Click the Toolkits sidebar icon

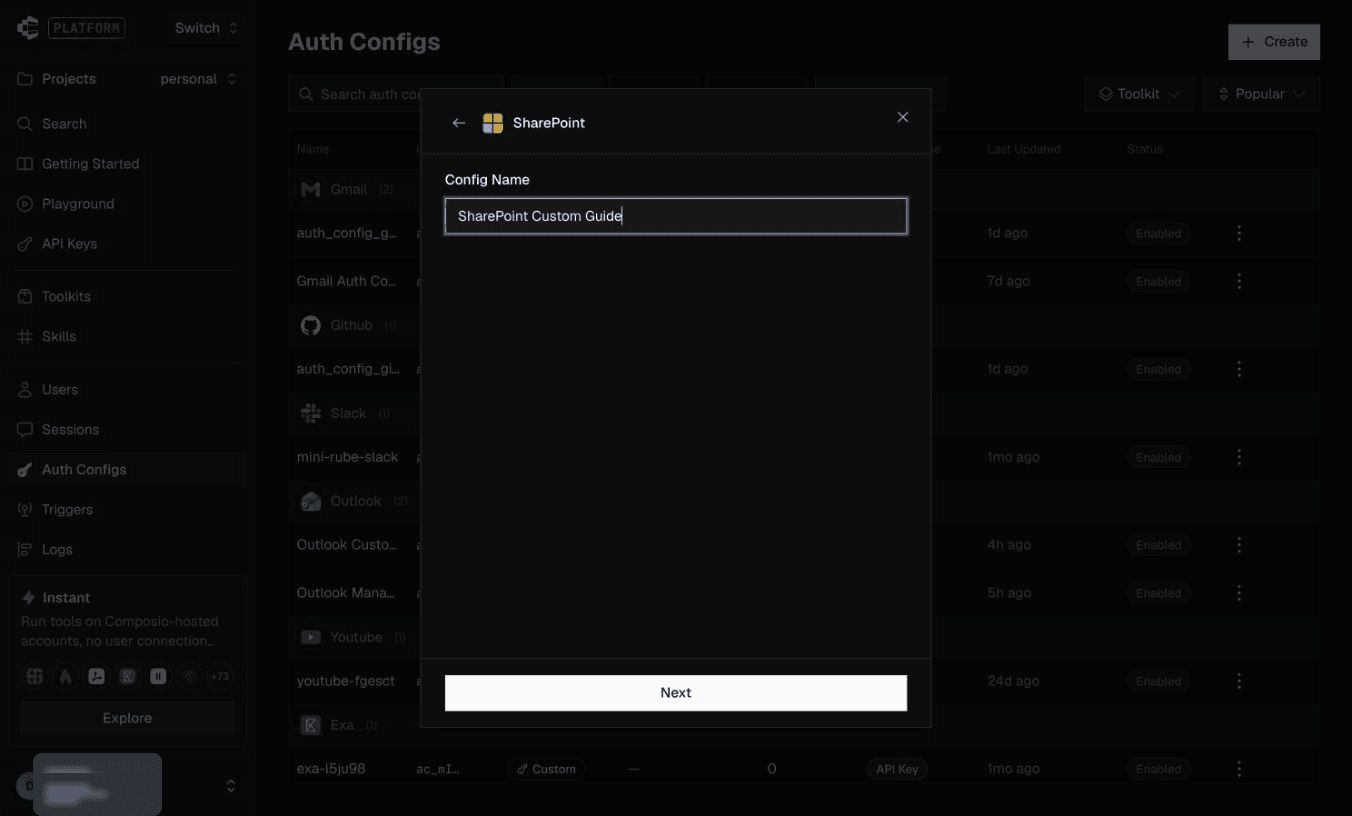pos(25,297)
